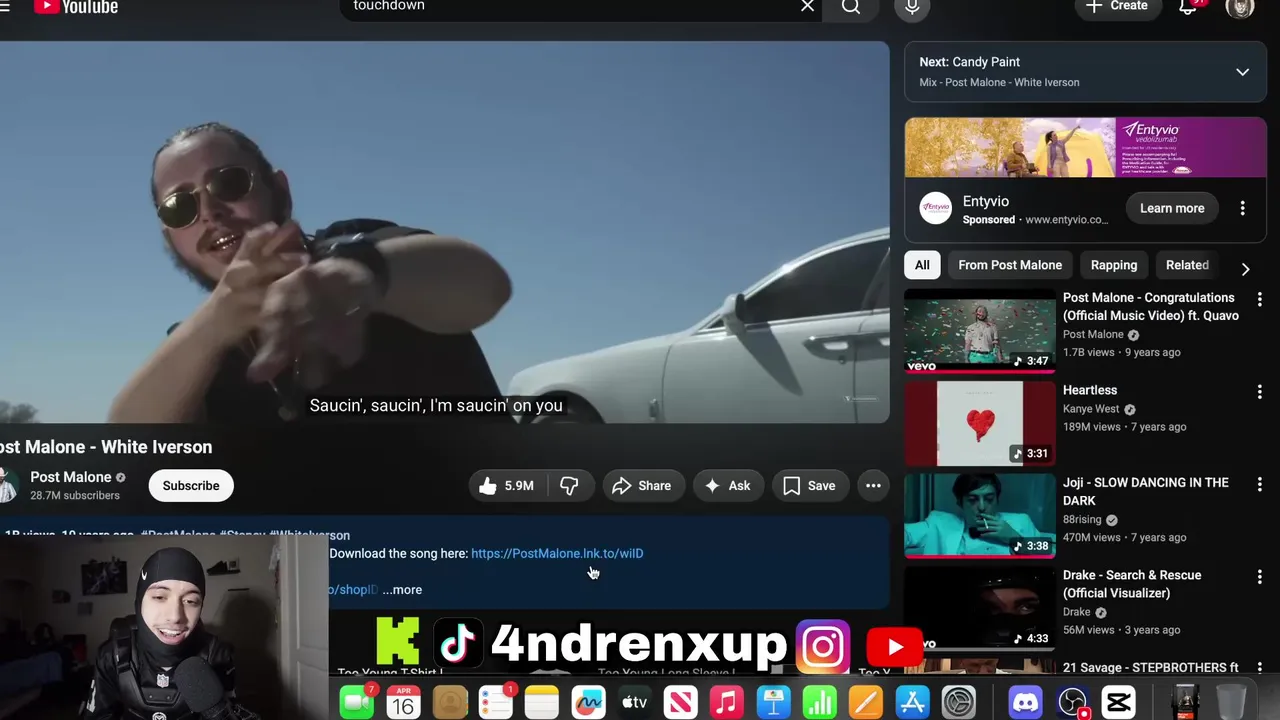1280x720 pixels.
Task: Open options for 21 Savage STEPBROTHERS video
Action: pos(1259,668)
